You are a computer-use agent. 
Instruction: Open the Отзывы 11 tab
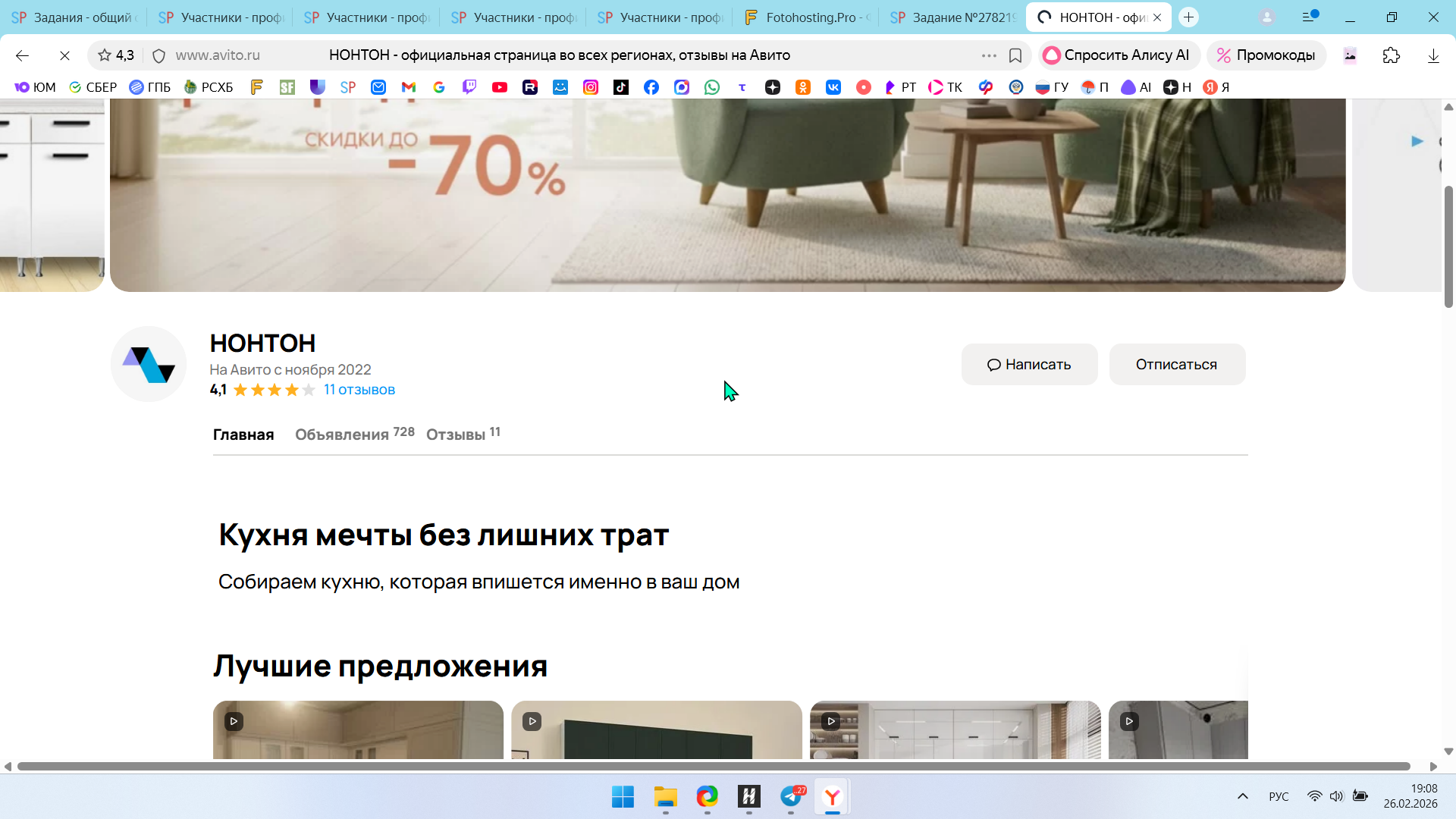point(463,434)
